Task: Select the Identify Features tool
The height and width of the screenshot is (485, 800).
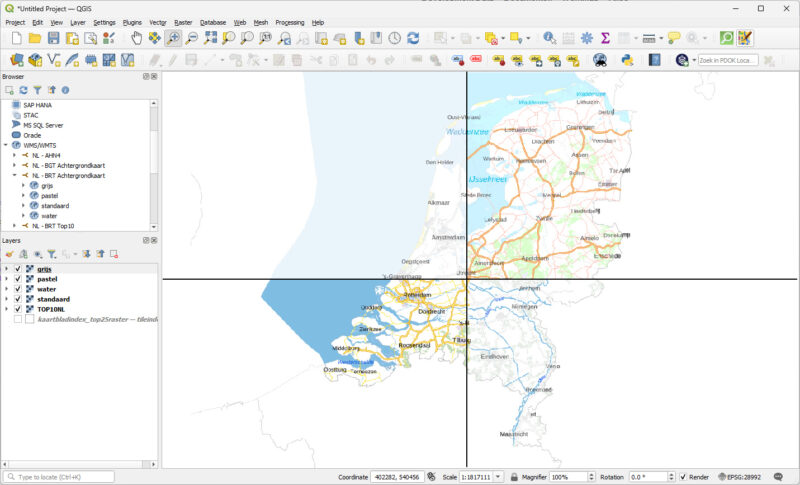Action: pos(549,38)
